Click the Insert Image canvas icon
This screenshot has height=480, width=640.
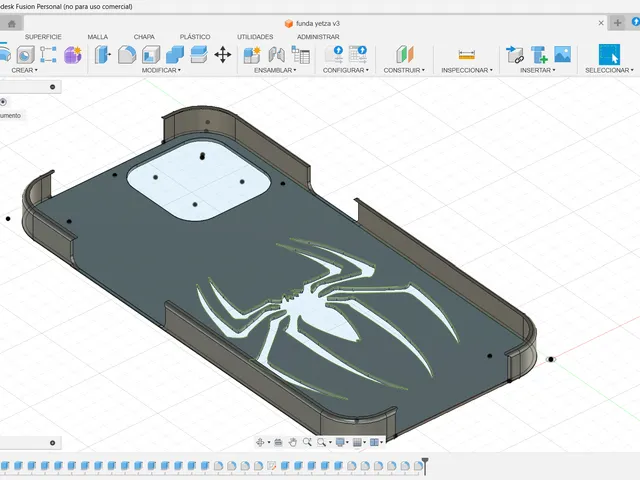(x=562, y=55)
